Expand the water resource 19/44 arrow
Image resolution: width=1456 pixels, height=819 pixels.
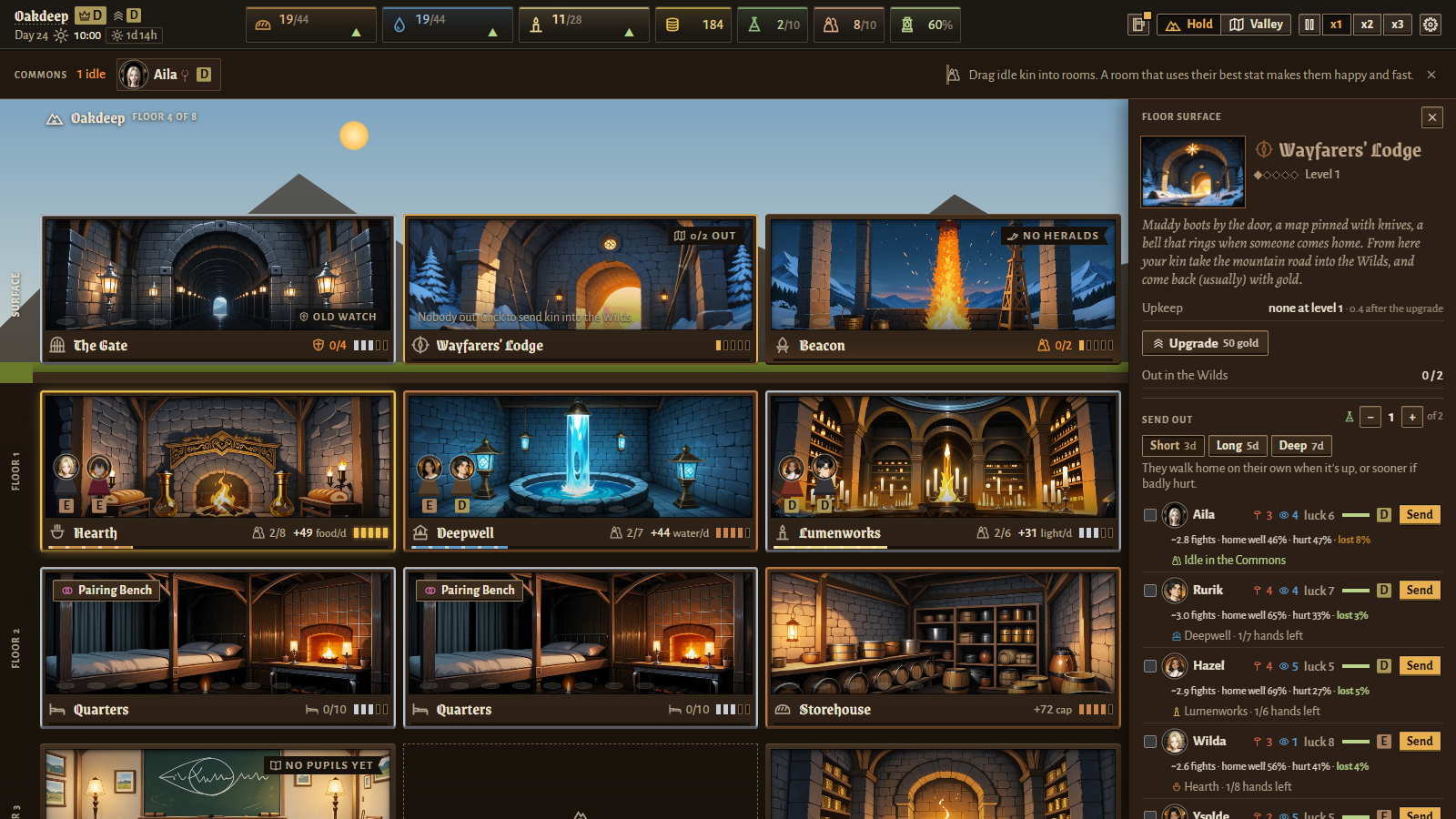492,32
